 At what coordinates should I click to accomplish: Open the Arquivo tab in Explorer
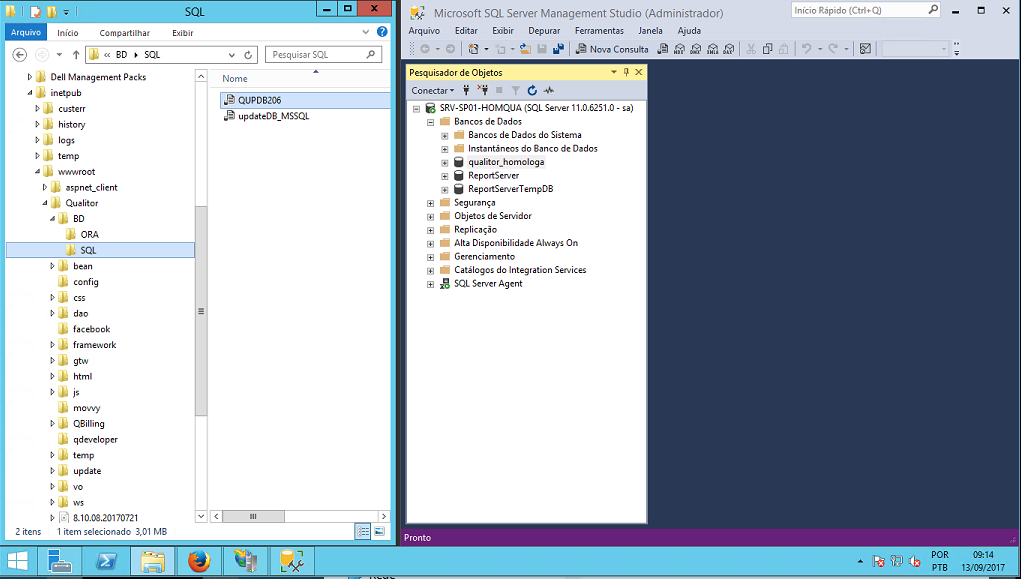click(25, 32)
